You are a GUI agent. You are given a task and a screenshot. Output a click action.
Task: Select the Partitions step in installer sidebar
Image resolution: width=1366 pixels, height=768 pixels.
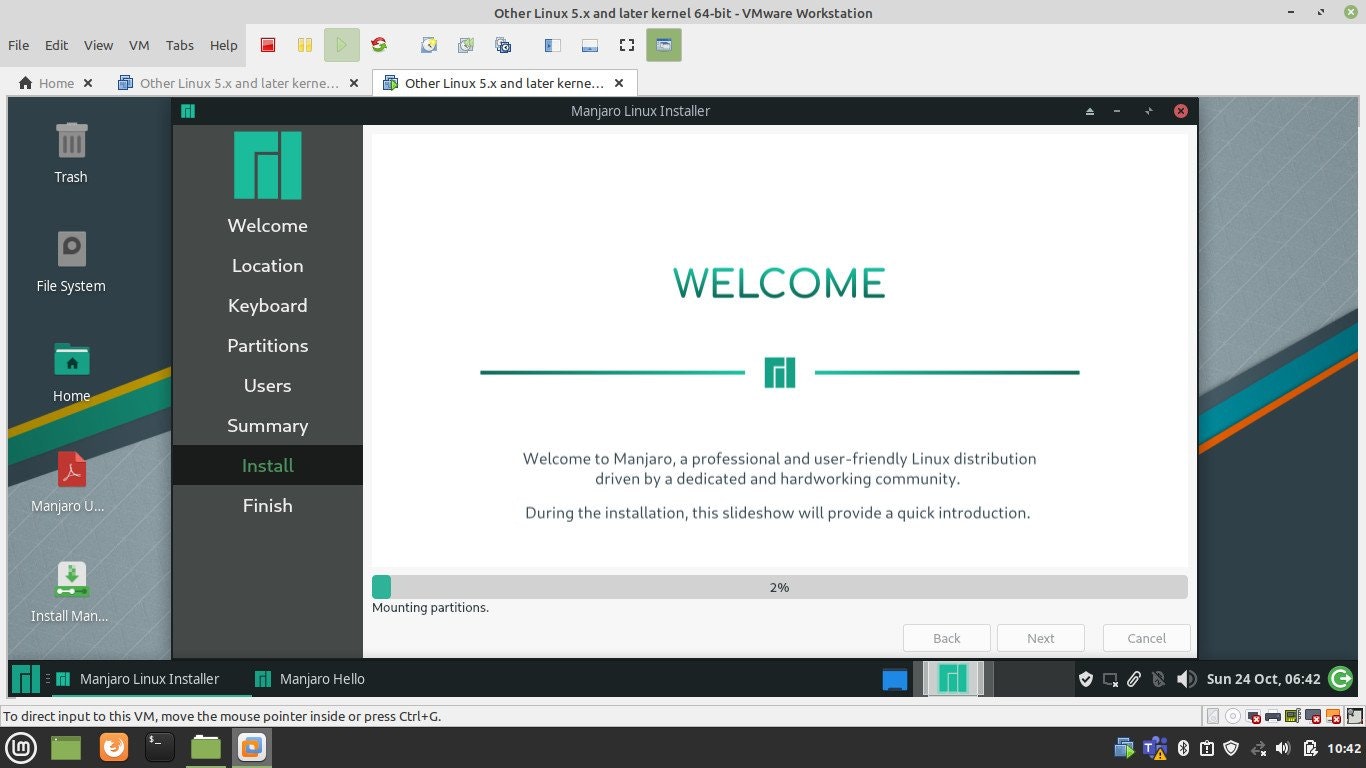coord(267,346)
